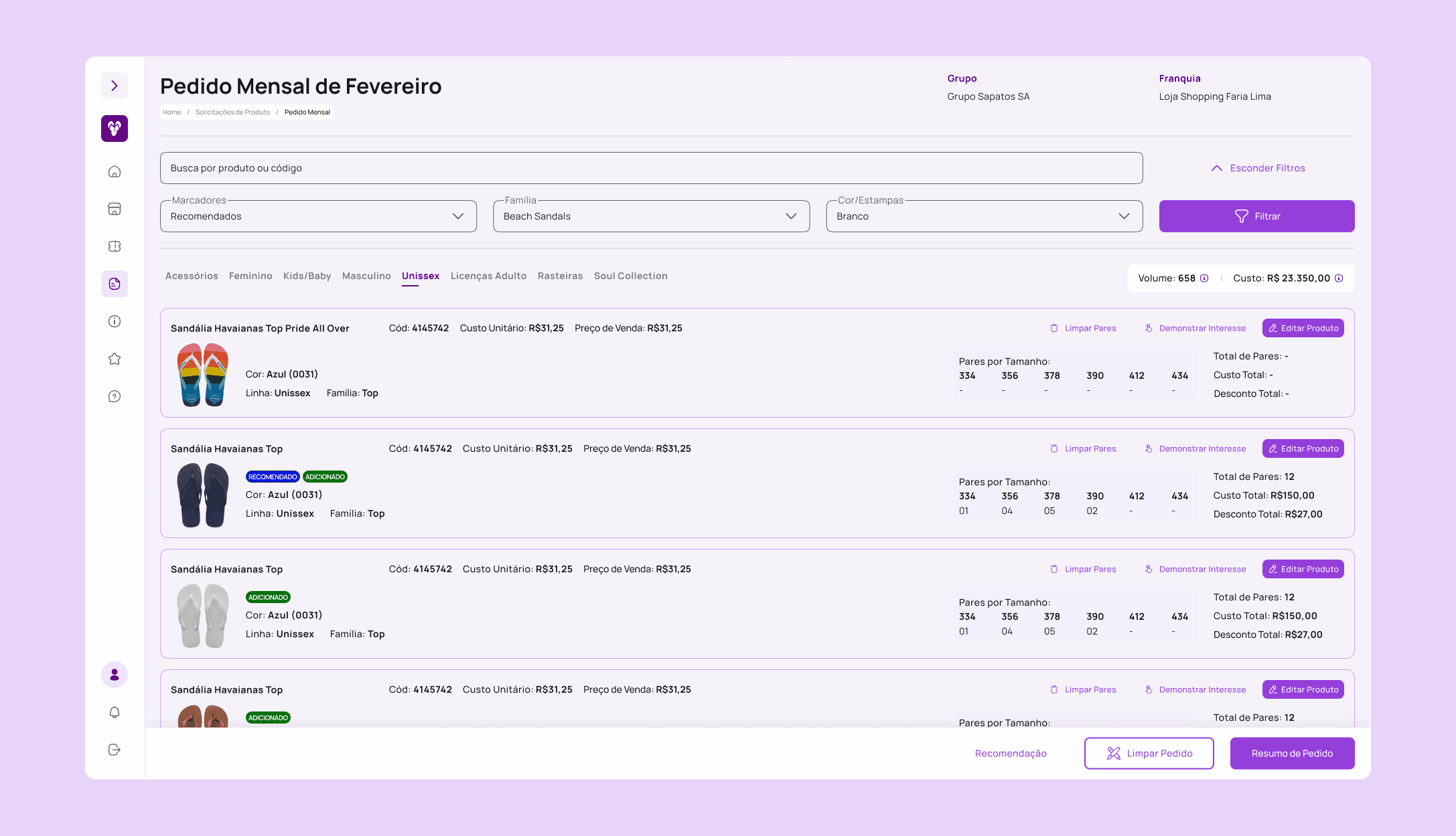Switch to the Feminino tab

coord(250,276)
